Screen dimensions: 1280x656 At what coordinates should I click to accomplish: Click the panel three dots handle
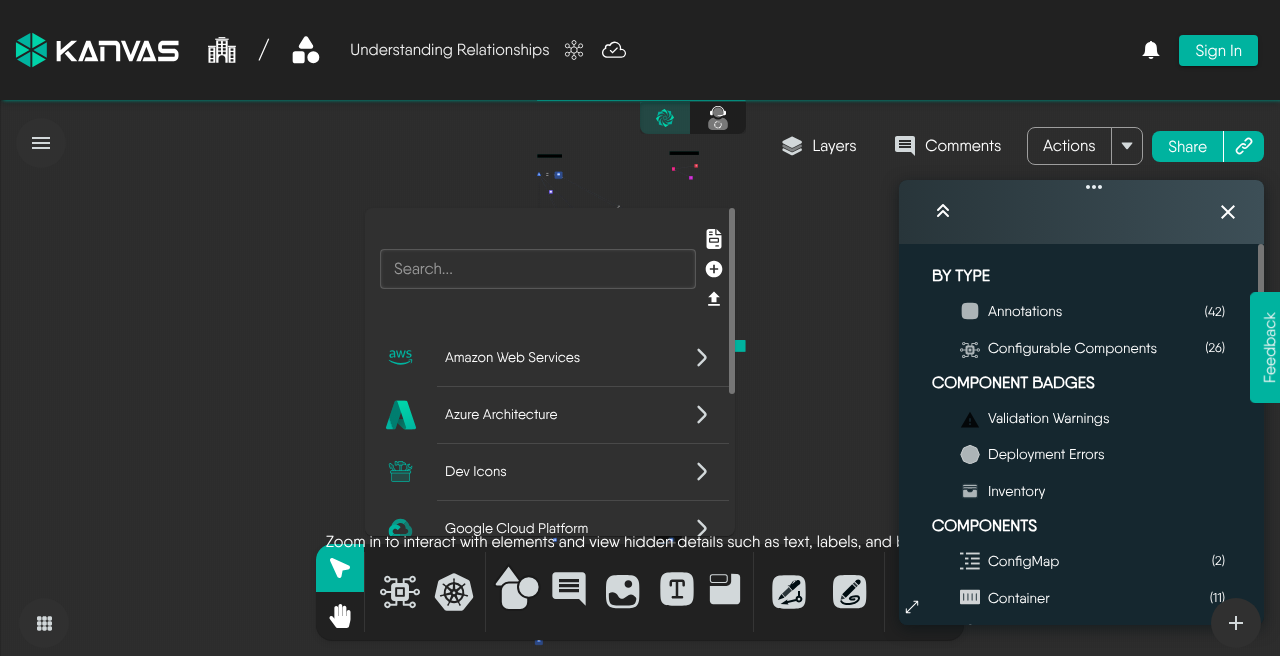click(1094, 187)
